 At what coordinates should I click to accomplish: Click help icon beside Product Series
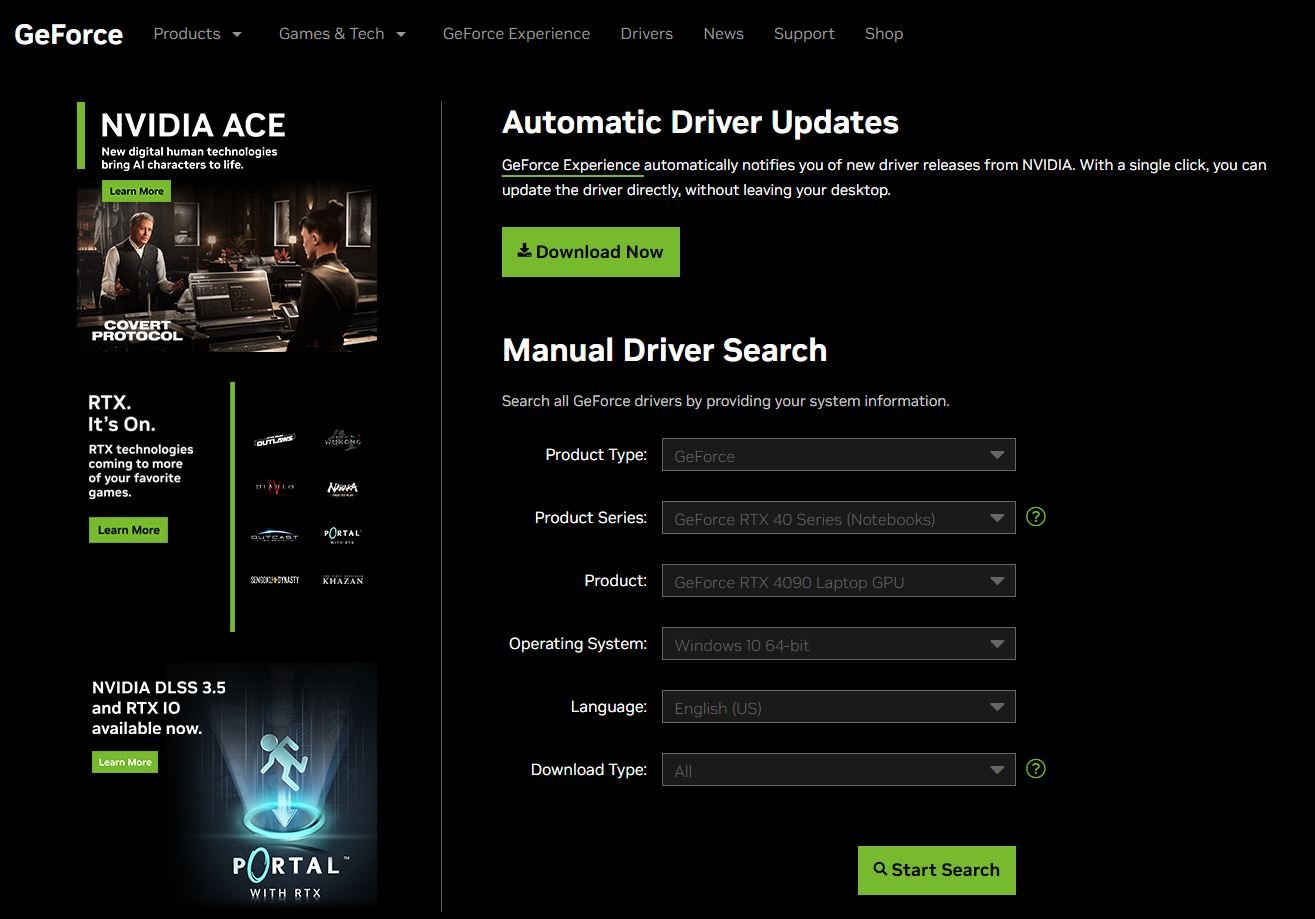tap(1036, 517)
